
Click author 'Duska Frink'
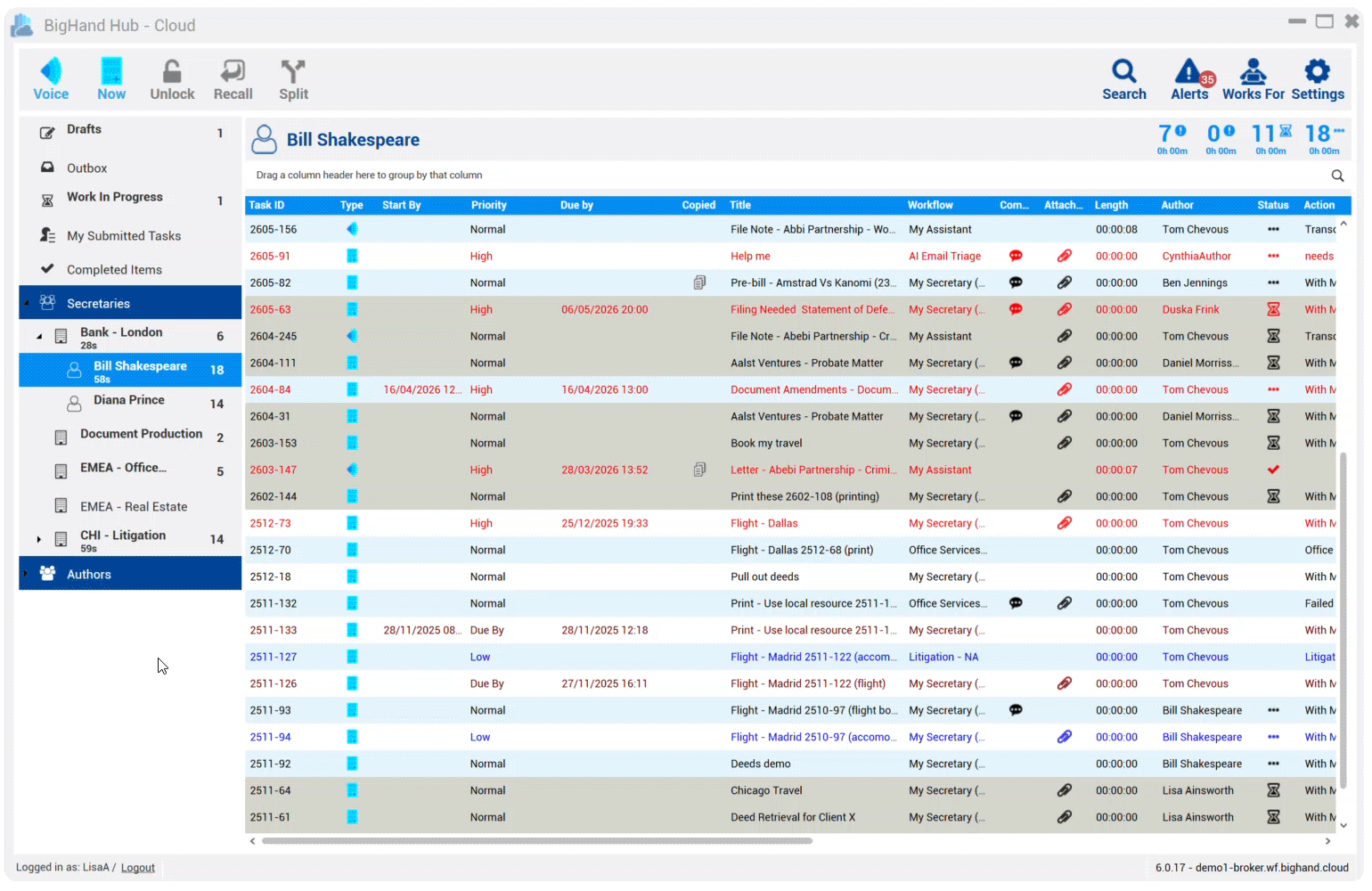coord(1190,309)
